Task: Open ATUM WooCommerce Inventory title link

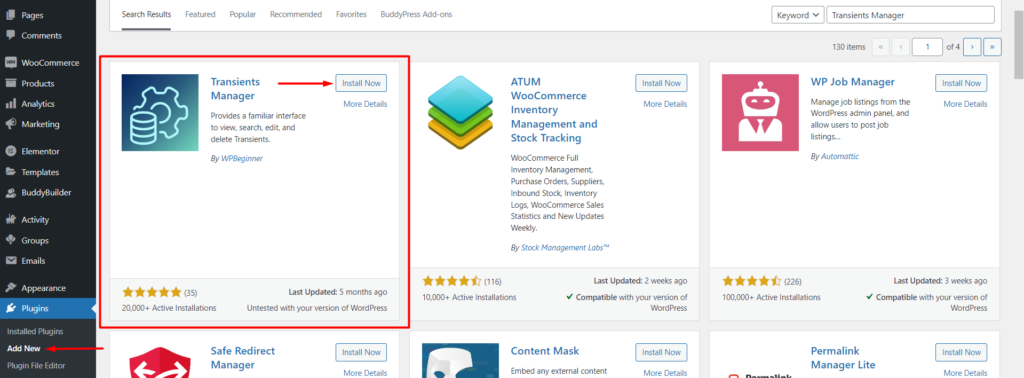Action: point(554,109)
